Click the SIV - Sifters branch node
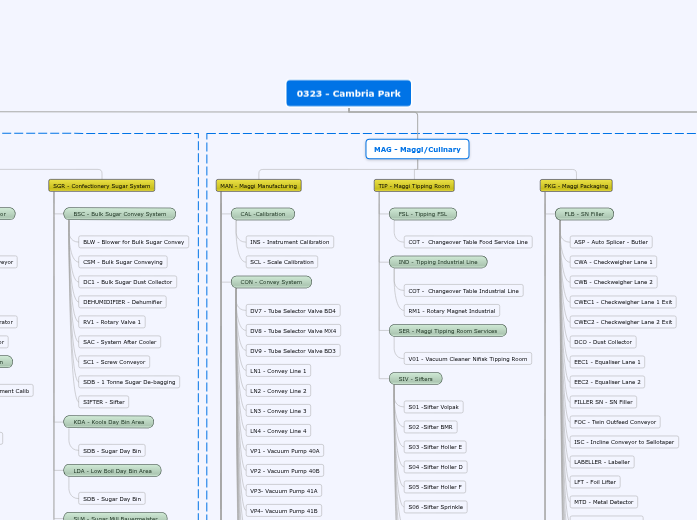This screenshot has width=697, height=520. pyautogui.click(x=415, y=378)
